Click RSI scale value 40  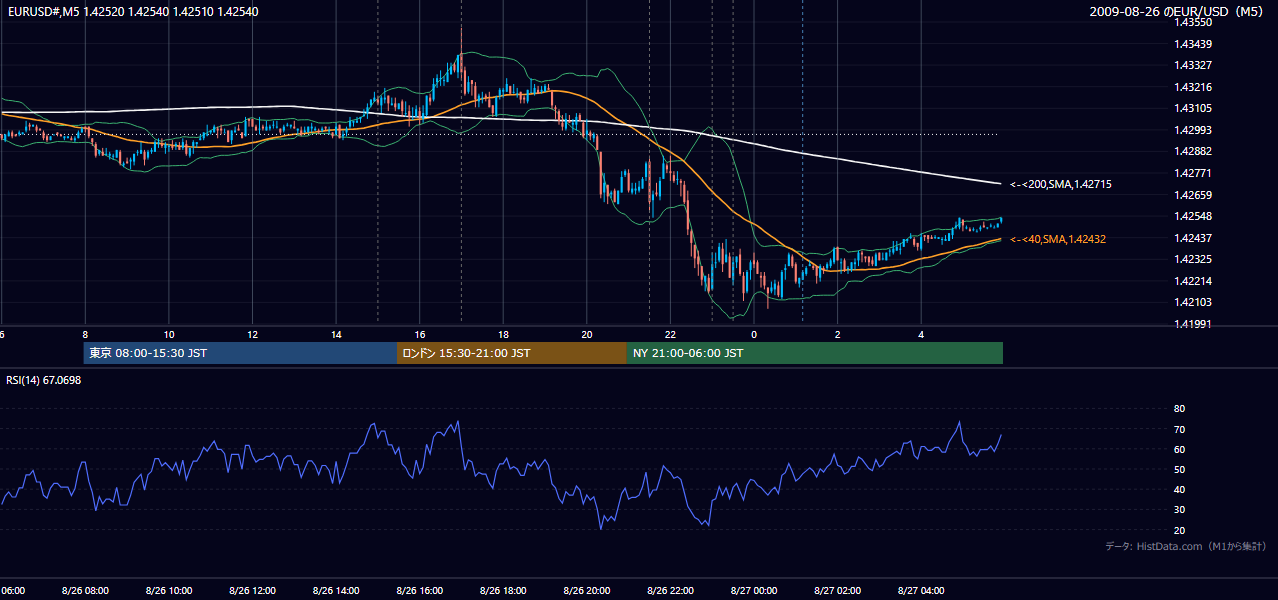point(1179,490)
